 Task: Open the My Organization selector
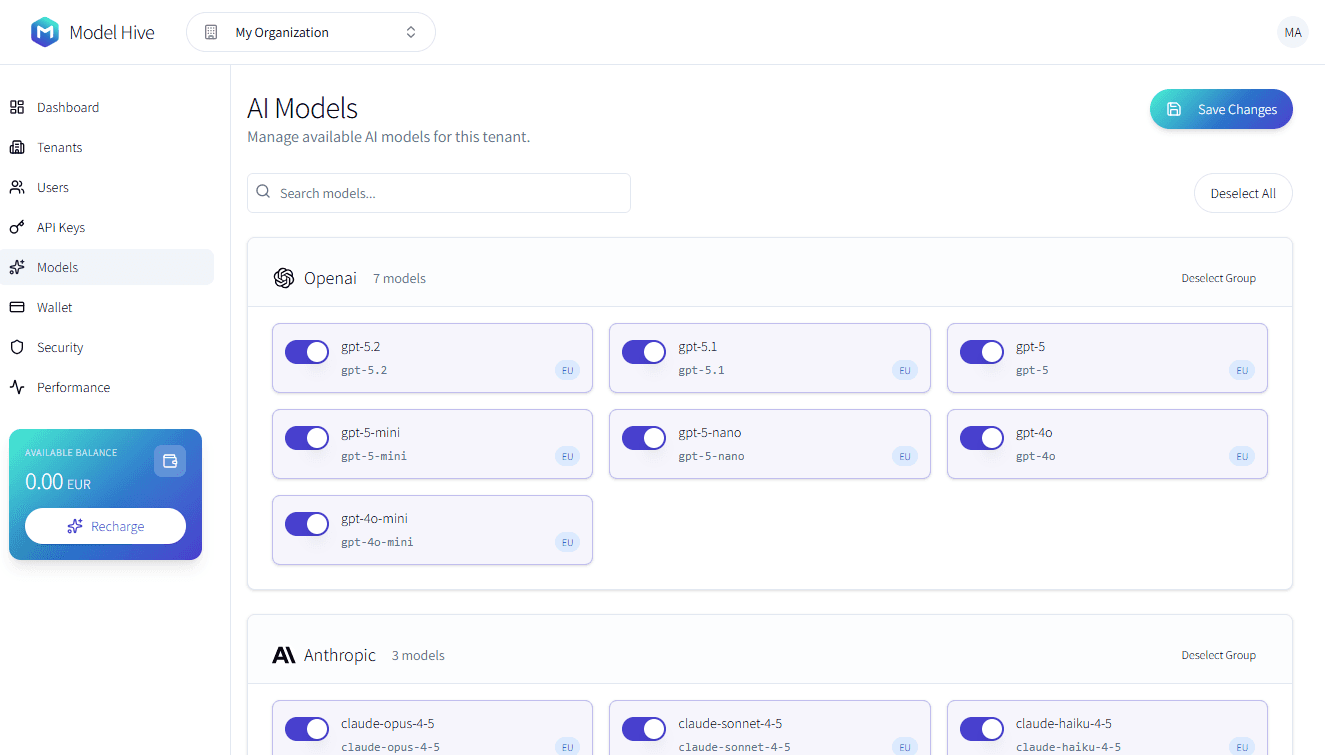click(x=310, y=31)
